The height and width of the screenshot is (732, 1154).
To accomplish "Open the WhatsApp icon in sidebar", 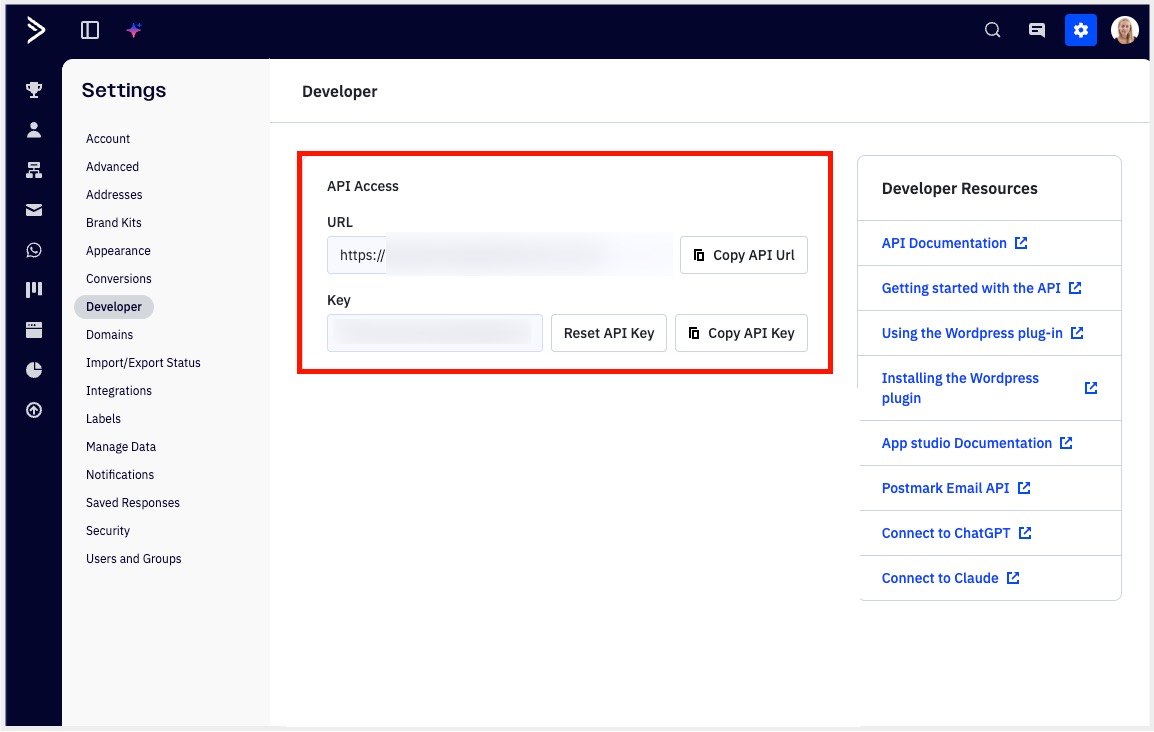I will tap(34, 250).
